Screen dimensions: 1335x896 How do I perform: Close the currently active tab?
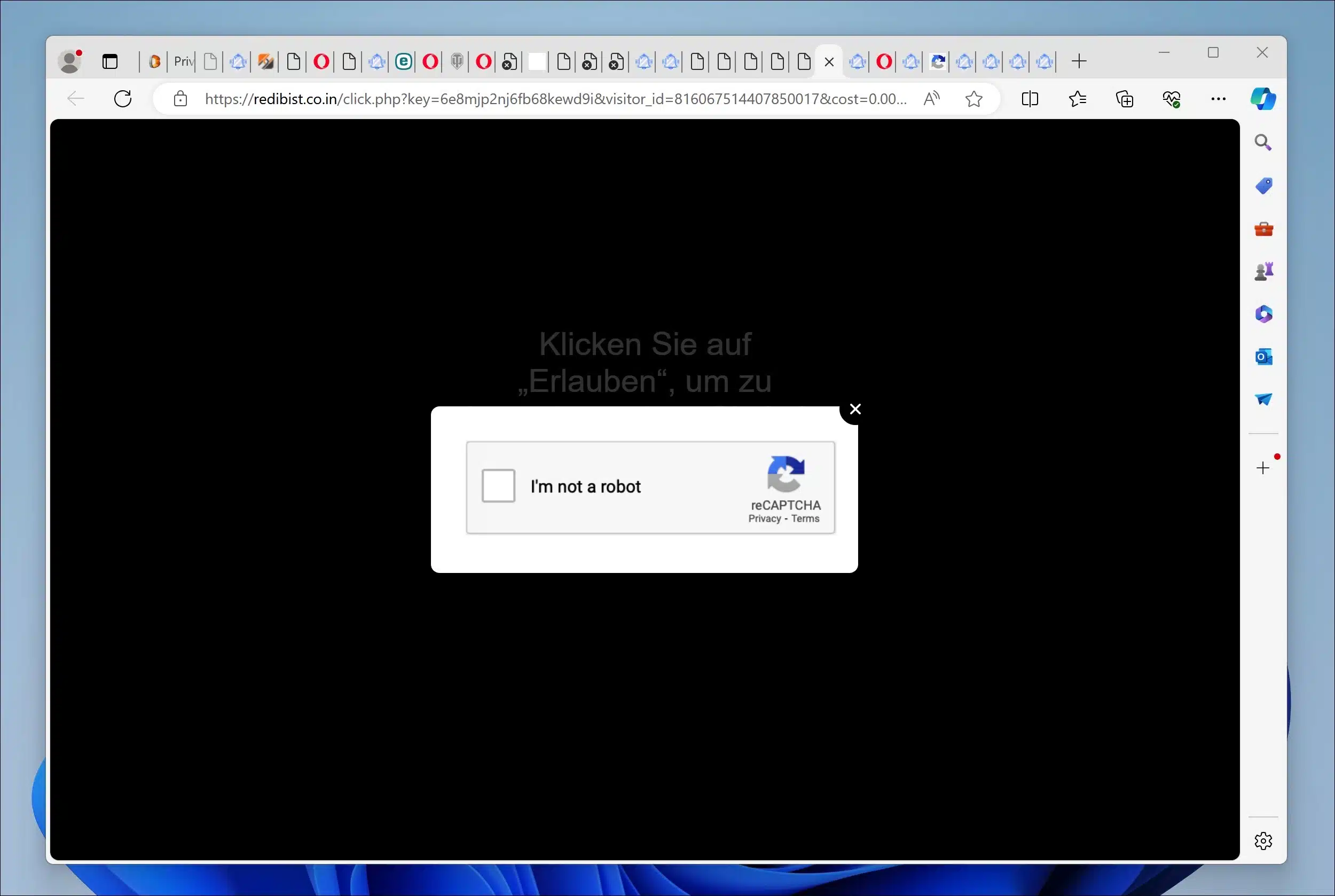829,62
